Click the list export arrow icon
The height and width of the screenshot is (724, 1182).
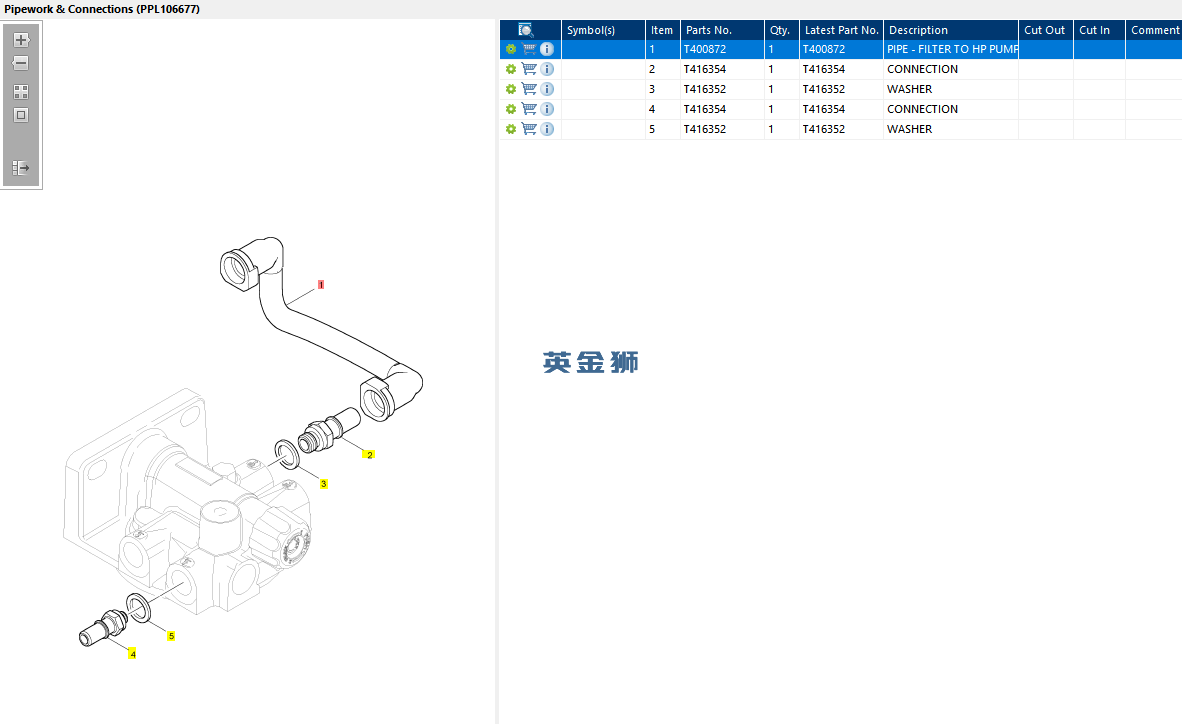coord(21,167)
